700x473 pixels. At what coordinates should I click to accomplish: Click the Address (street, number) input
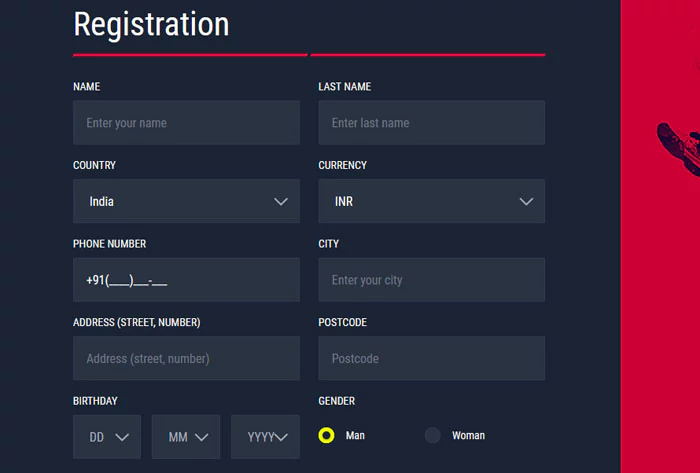tap(186, 358)
